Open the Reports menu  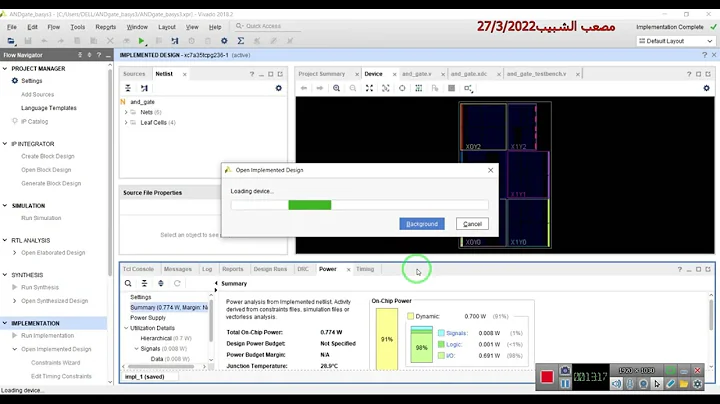(x=106, y=27)
